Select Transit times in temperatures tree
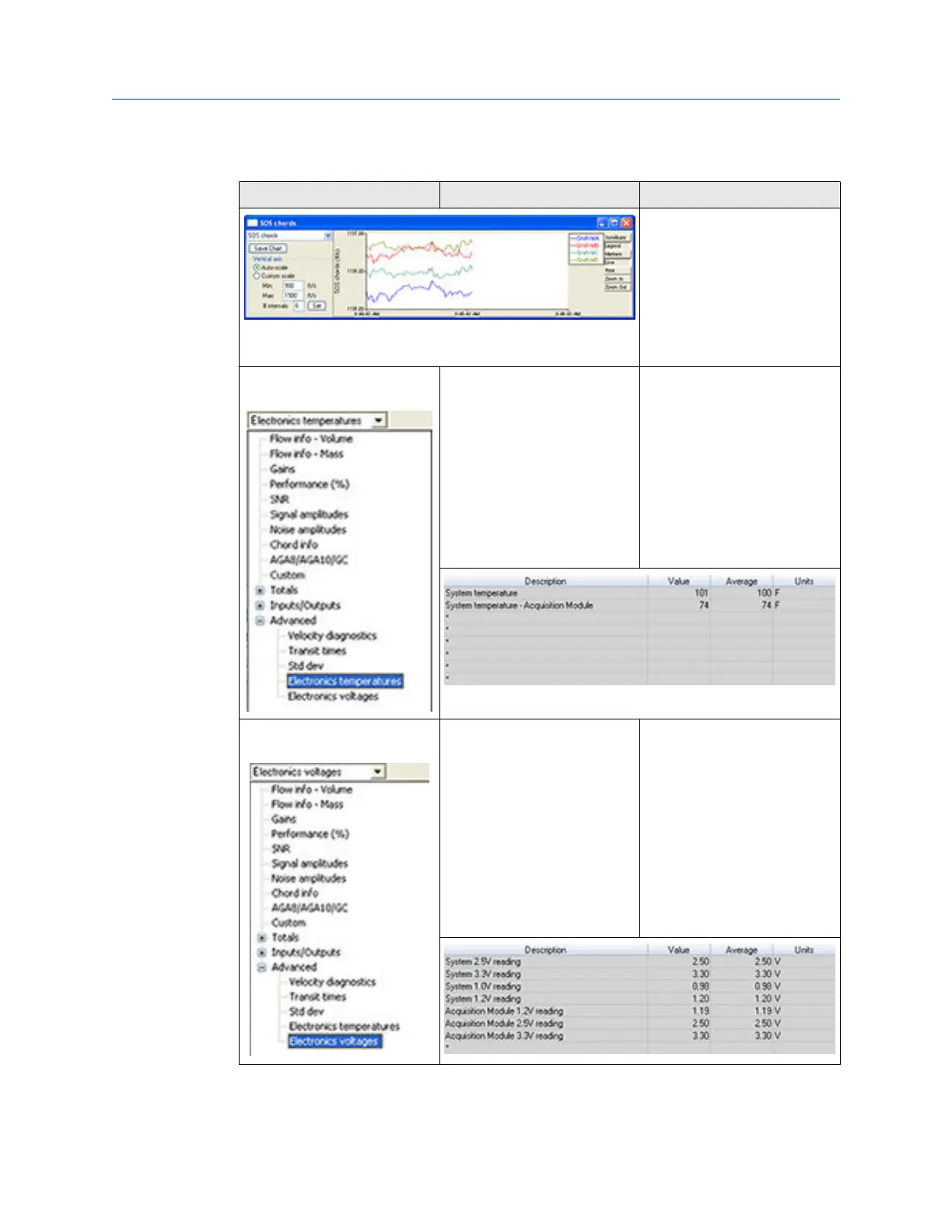Screen dimensions: 952x1232 [x=317, y=651]
